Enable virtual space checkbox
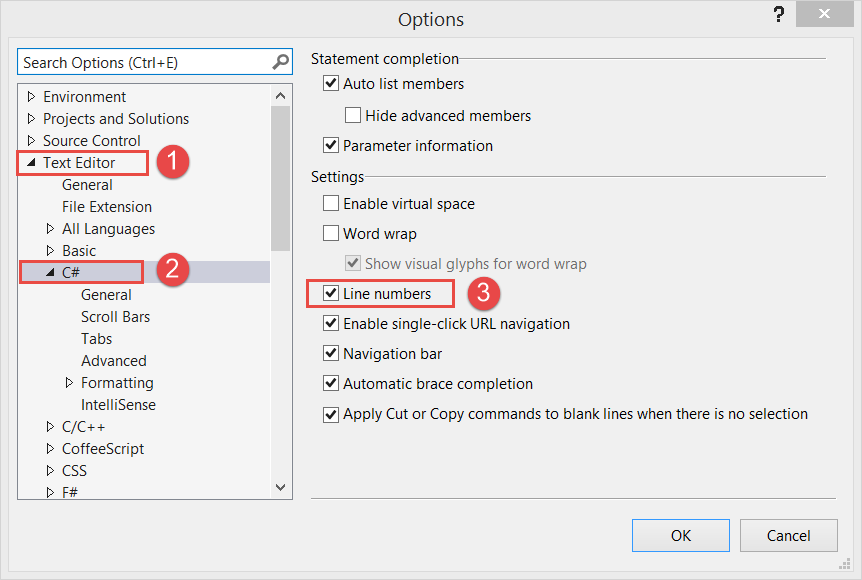The image size is (862, 580). (x=330, y=203)
